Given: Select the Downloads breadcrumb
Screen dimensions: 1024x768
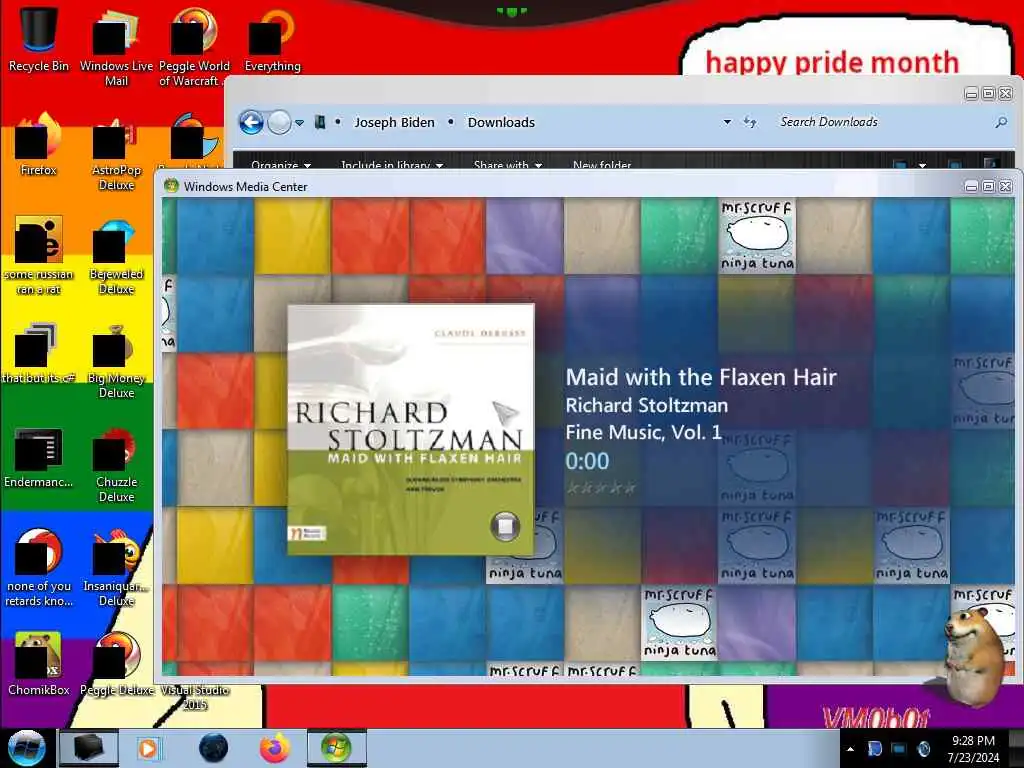Looking at the screenshot, I should point(501,122).
